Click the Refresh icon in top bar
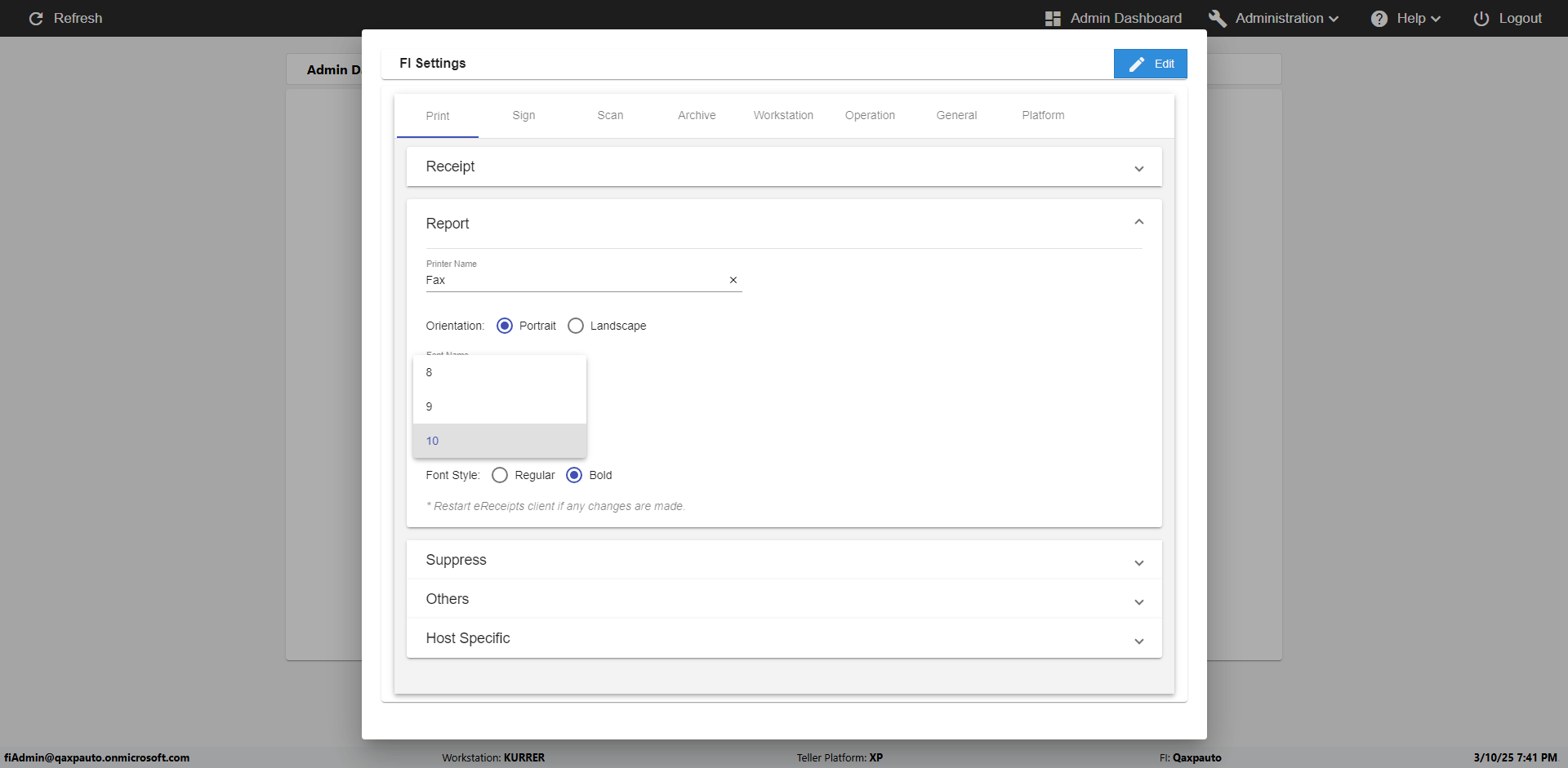 36,19
